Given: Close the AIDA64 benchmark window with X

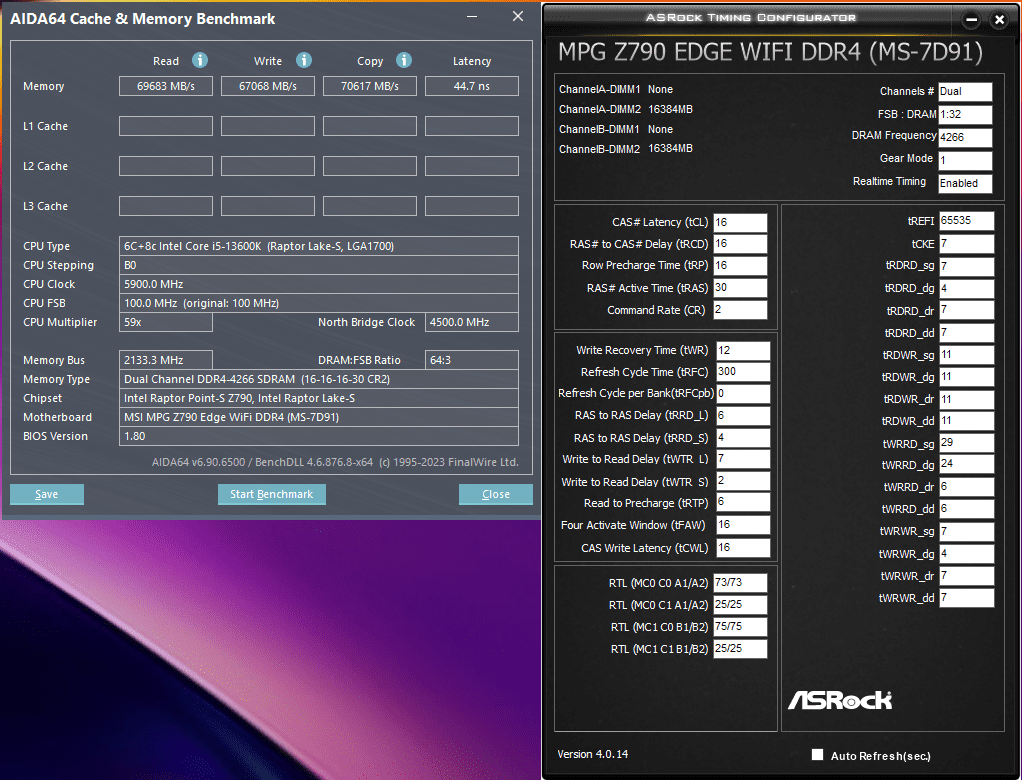Looking at the screenshot, I should coord(518,16).
